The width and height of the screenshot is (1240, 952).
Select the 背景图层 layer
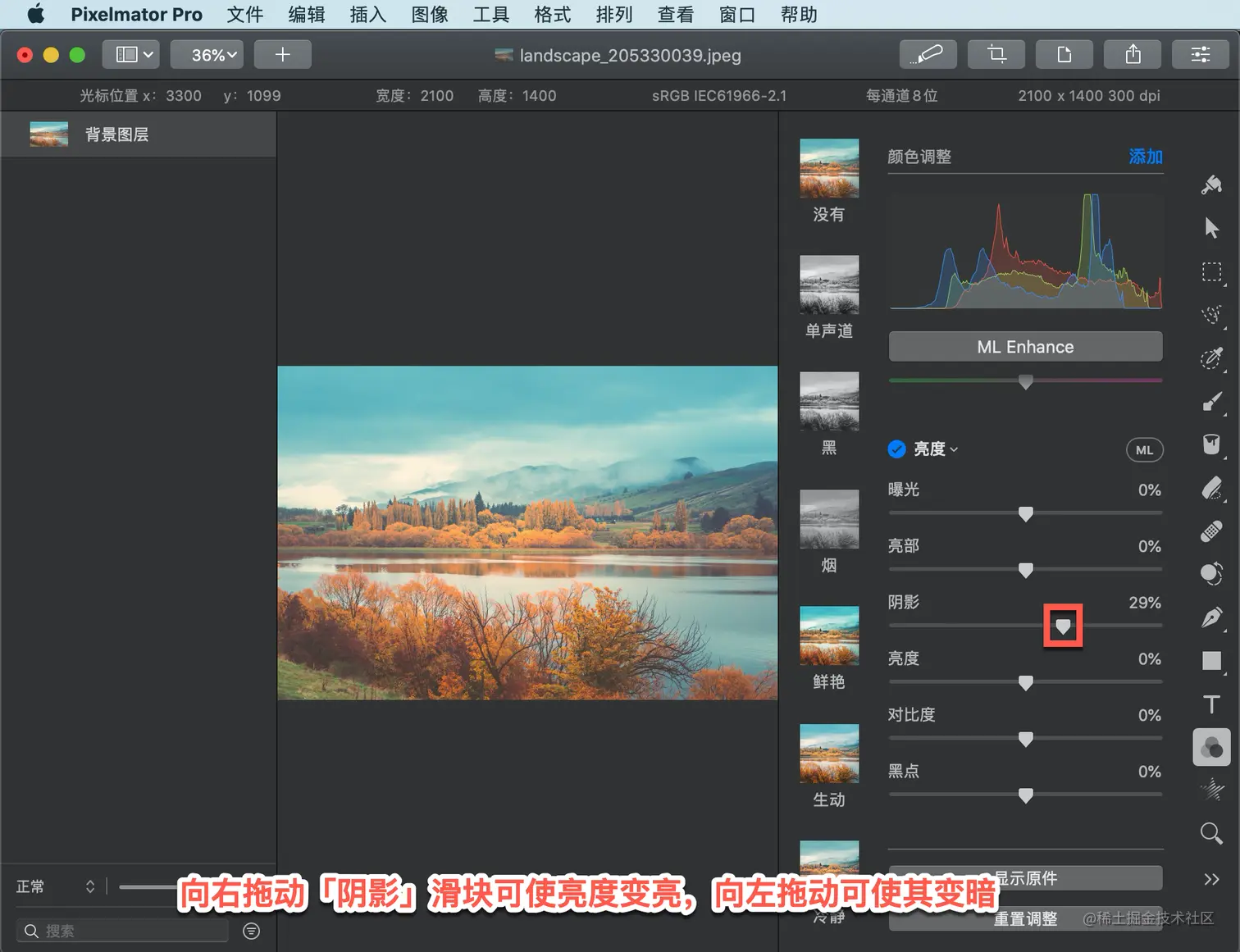tap(139, 134)
